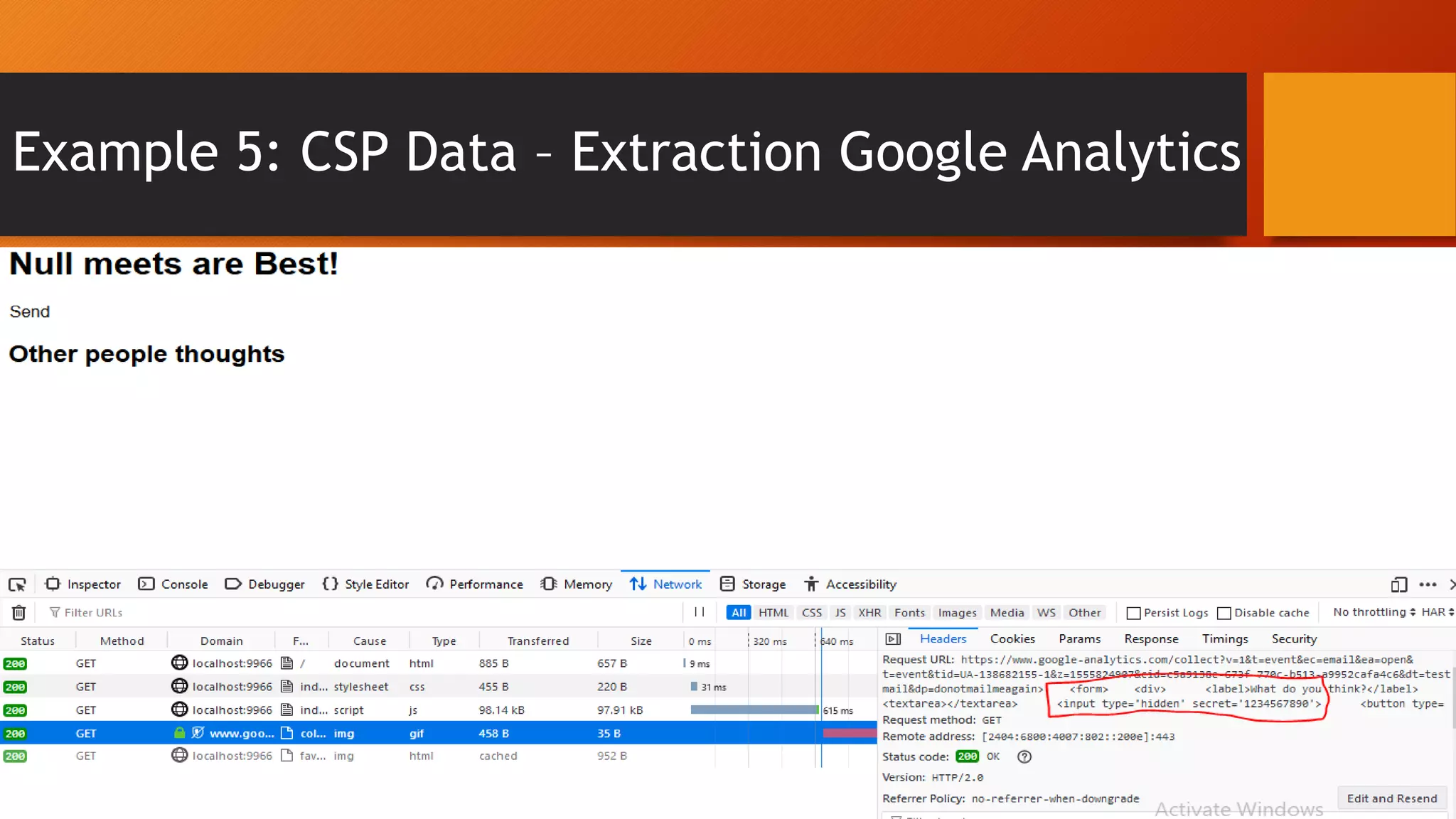The image size is (1456, 819).
Task: Pause network recording with pause icon
Action: click(x=700, y=611)
